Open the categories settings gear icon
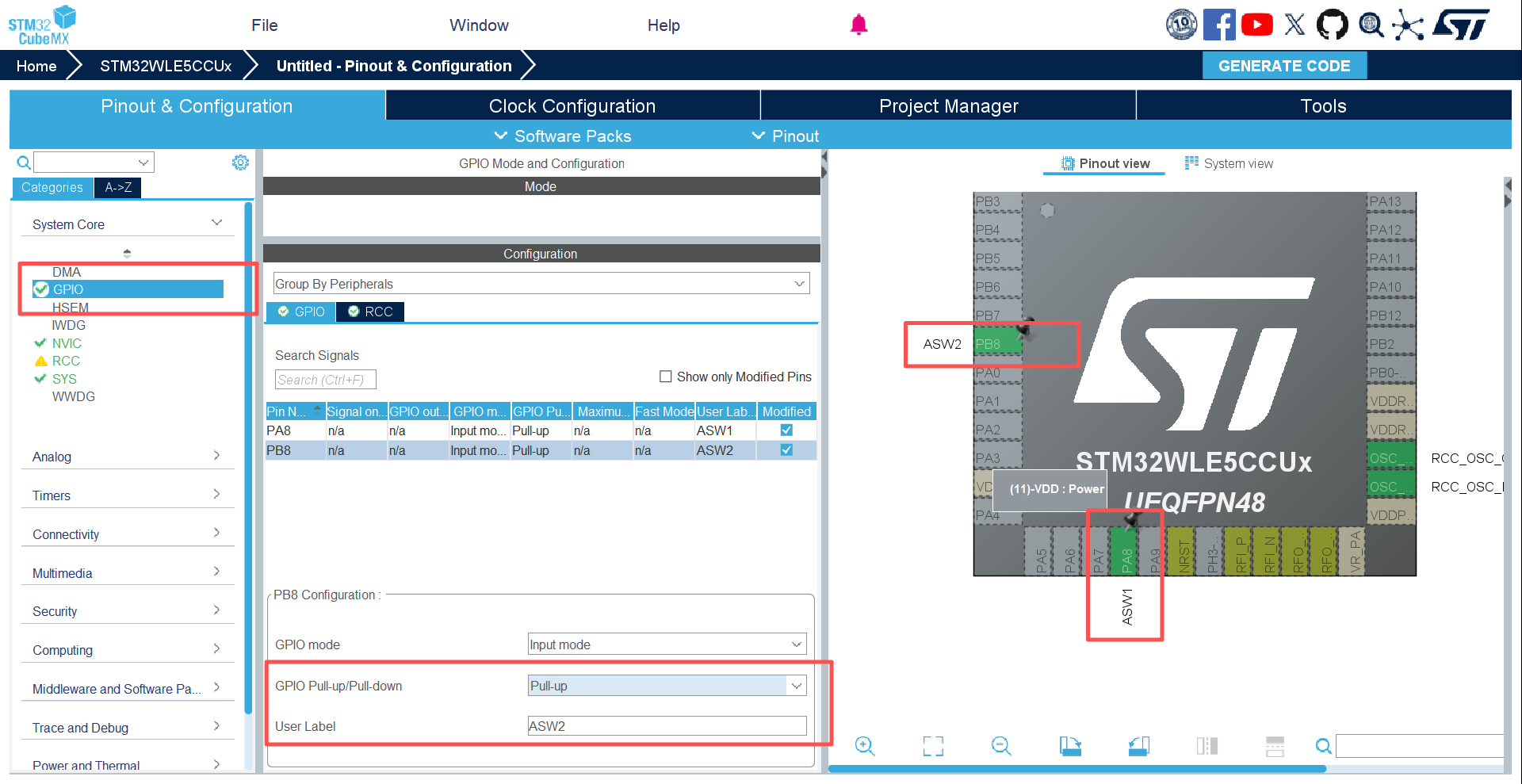Screen dimensions: 1522x784 [x=240, y=163]
